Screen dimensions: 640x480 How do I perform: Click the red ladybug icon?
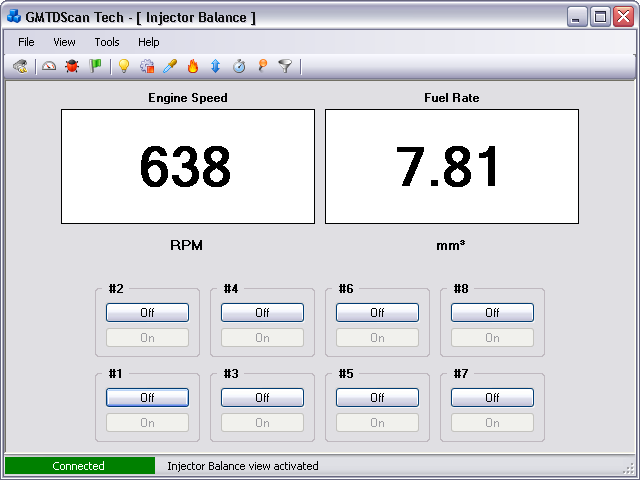coord(72,66)
